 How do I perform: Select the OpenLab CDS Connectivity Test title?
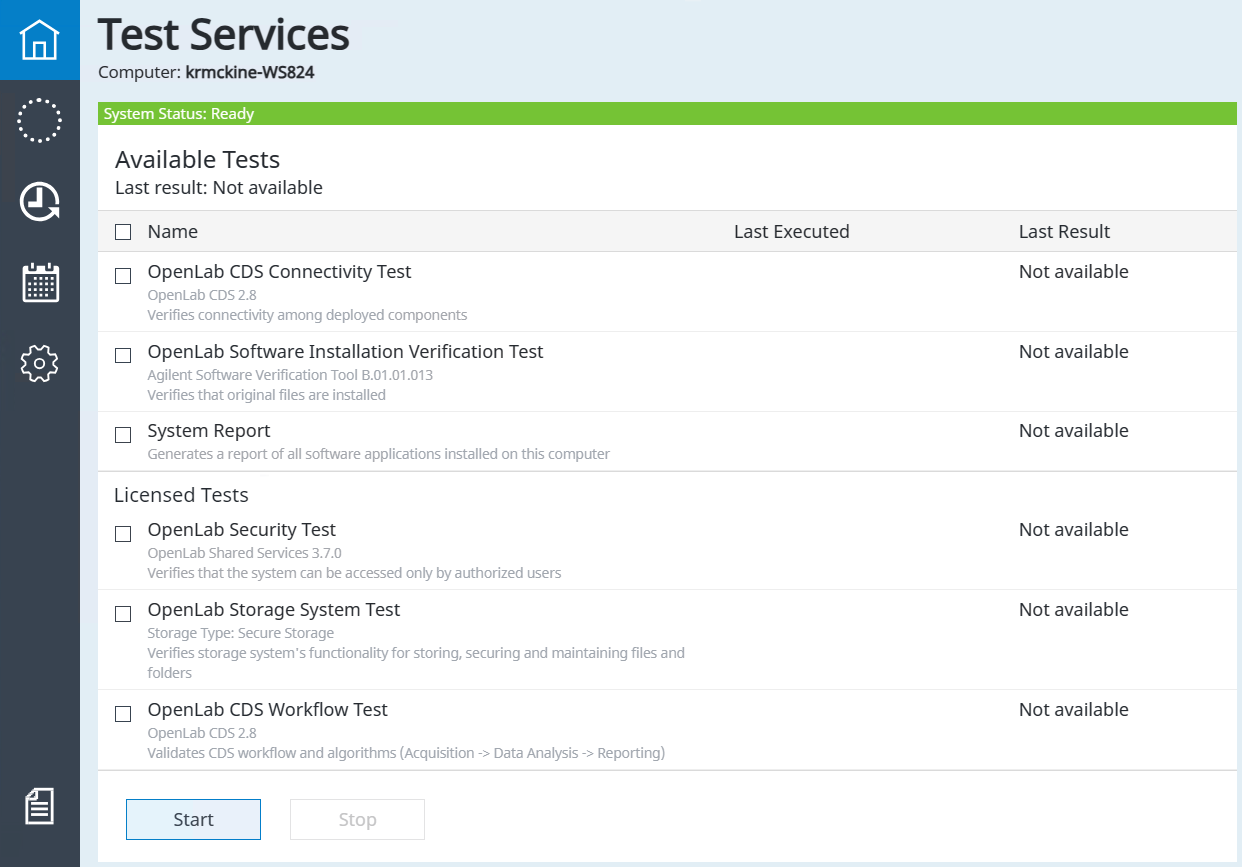(x=279, y=272)
